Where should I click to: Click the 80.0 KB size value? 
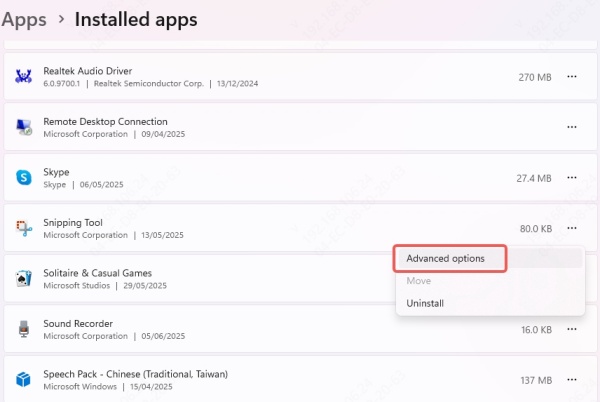(x=536, y=229)
